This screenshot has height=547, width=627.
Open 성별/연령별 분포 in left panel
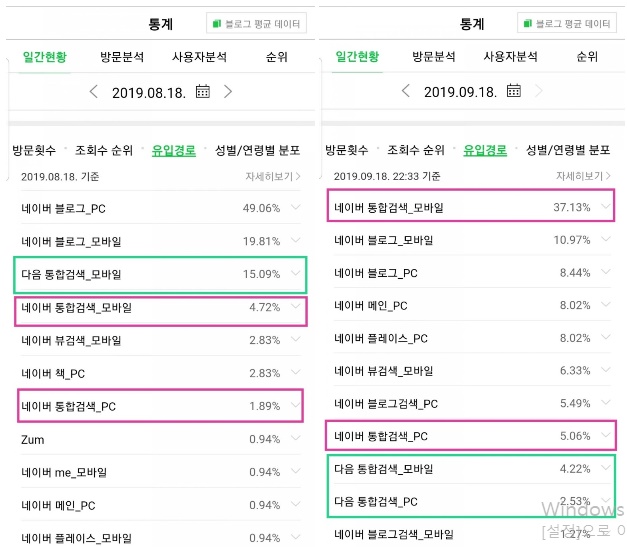258,150
